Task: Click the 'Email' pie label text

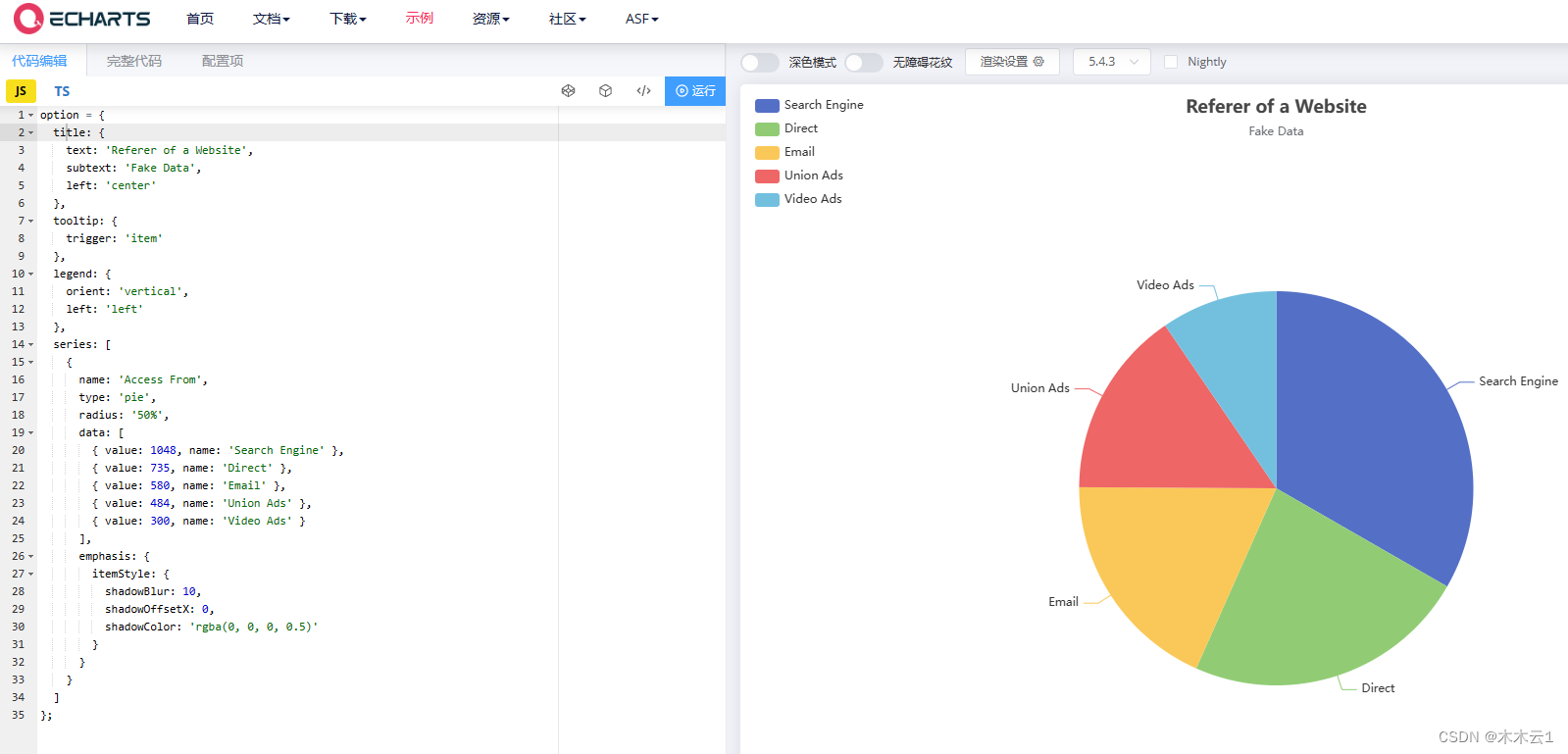Action: click(1063, 602)
